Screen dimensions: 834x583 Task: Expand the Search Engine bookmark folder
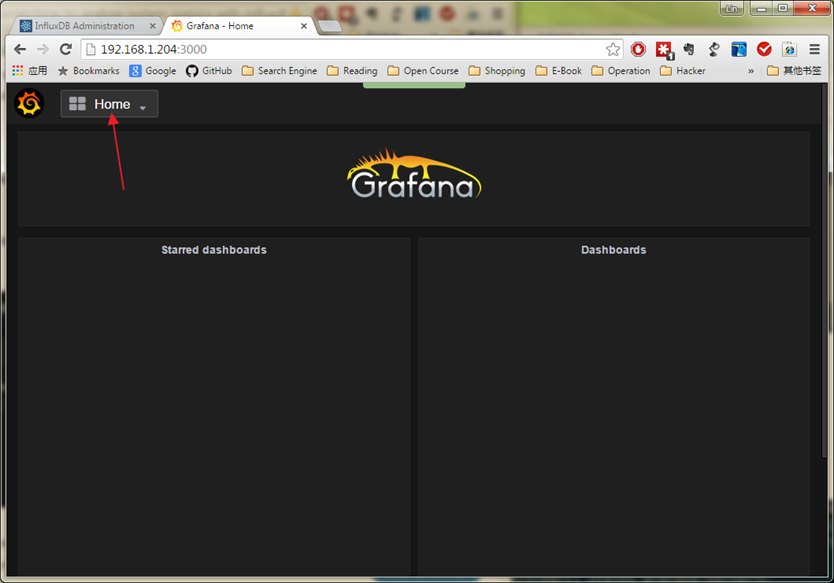pos(279,71)
